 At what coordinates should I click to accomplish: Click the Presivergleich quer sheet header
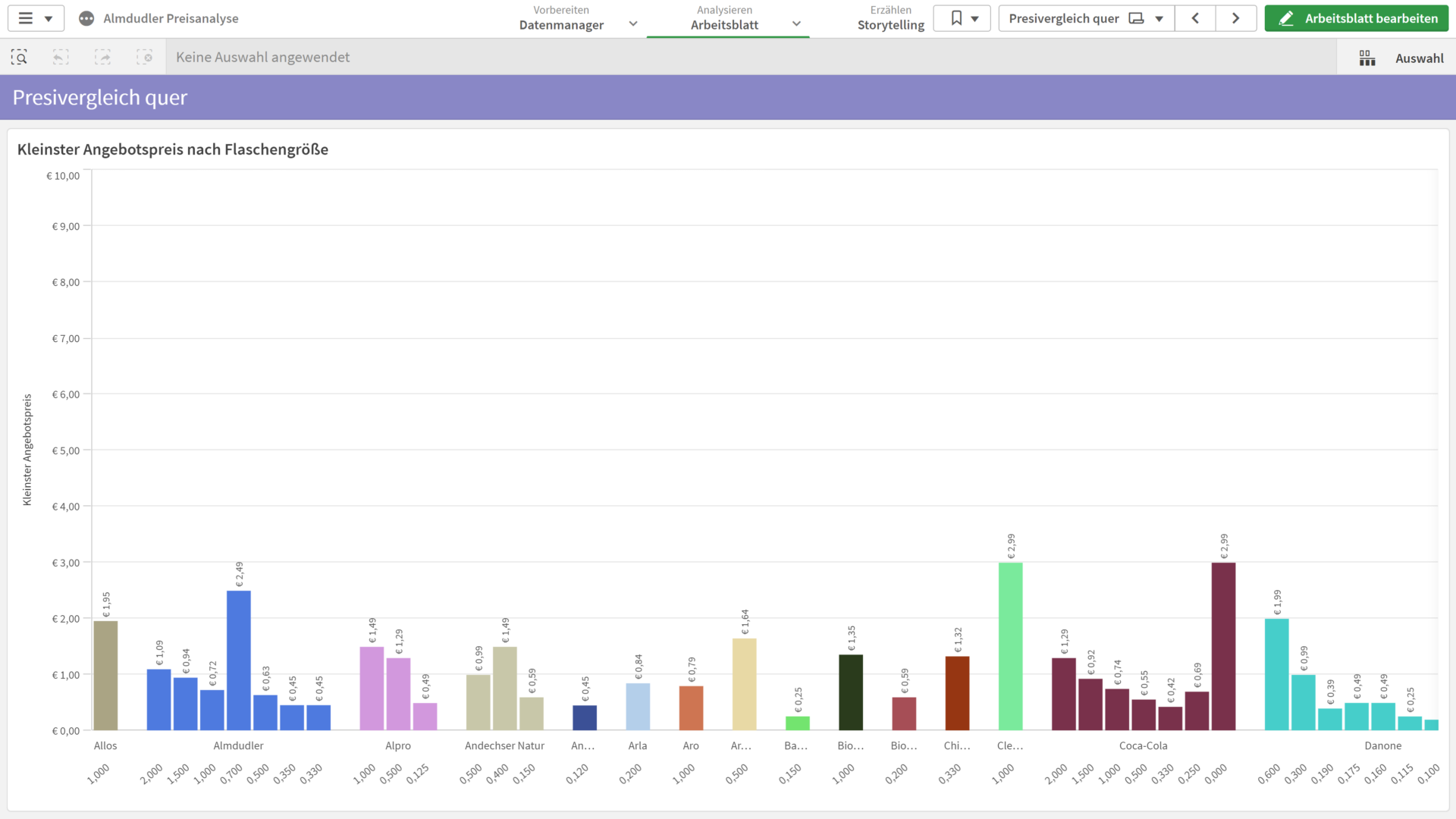(x=99, y=97)
